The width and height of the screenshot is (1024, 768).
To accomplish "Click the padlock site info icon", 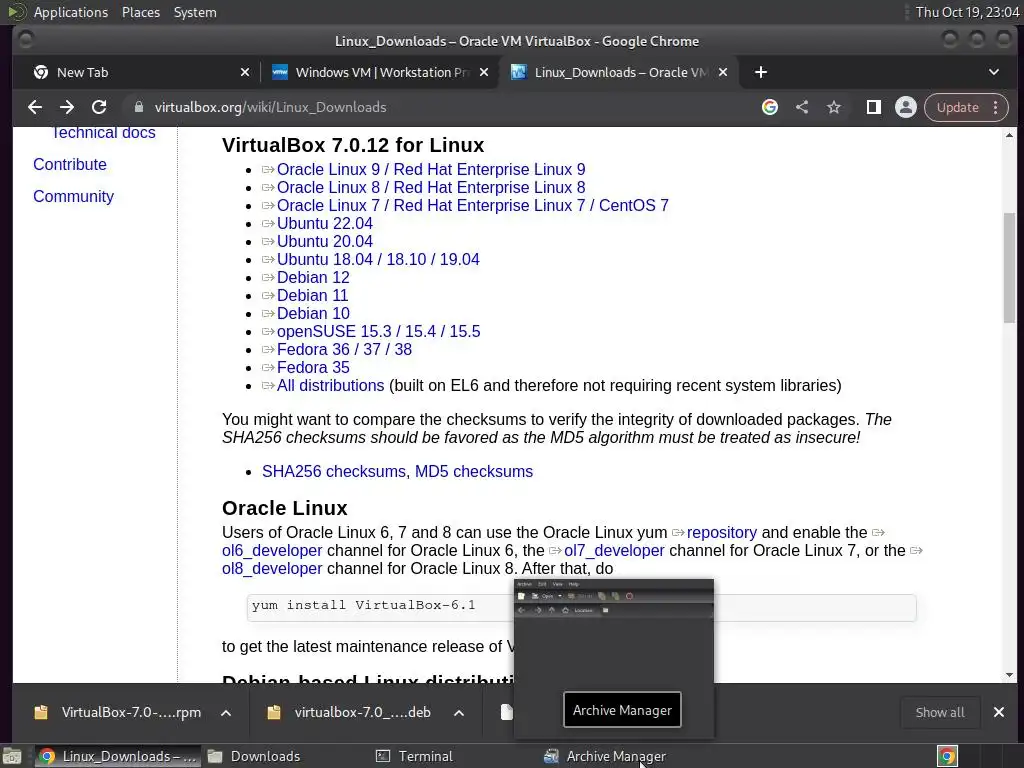I will [138, 107].
